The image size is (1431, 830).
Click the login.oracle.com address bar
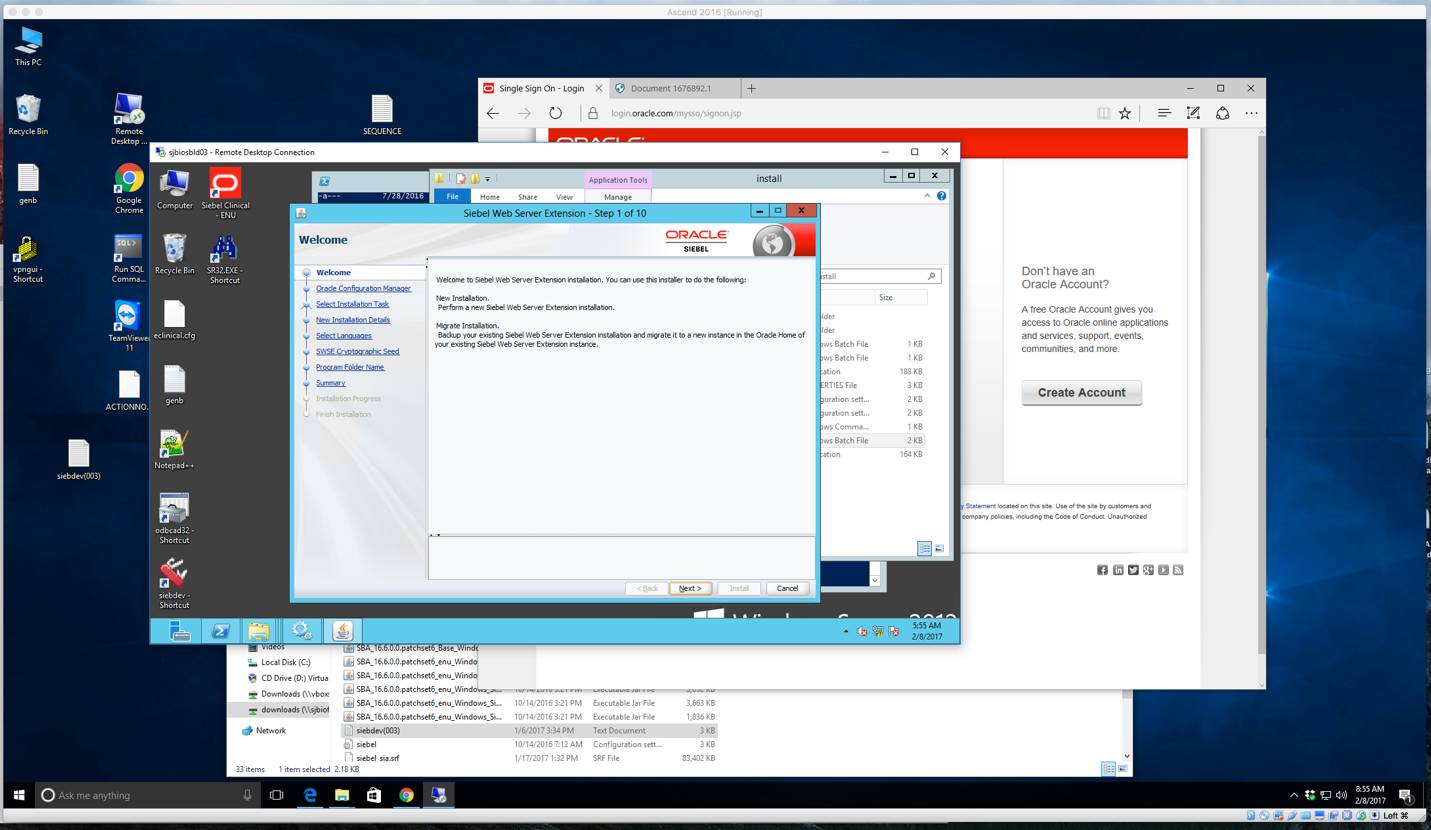coord(676,114)
